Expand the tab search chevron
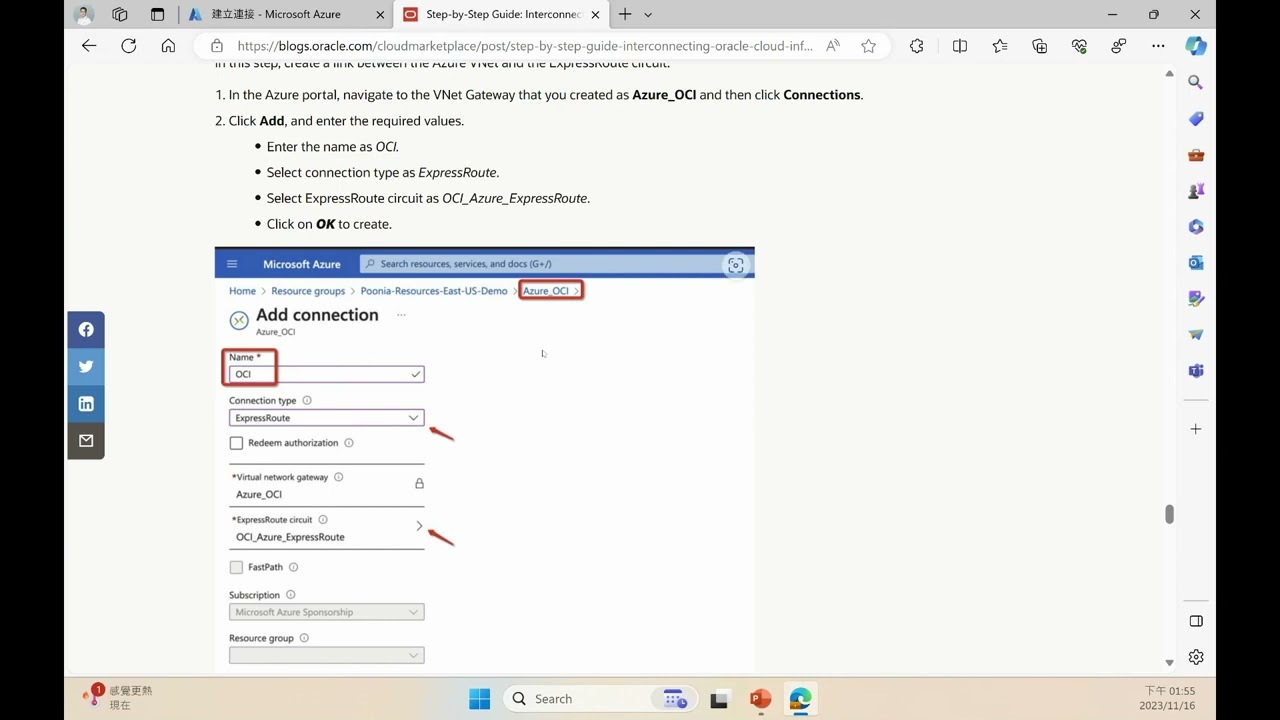The height and width of the screenshot is (720, 1280). pos(648,15)
